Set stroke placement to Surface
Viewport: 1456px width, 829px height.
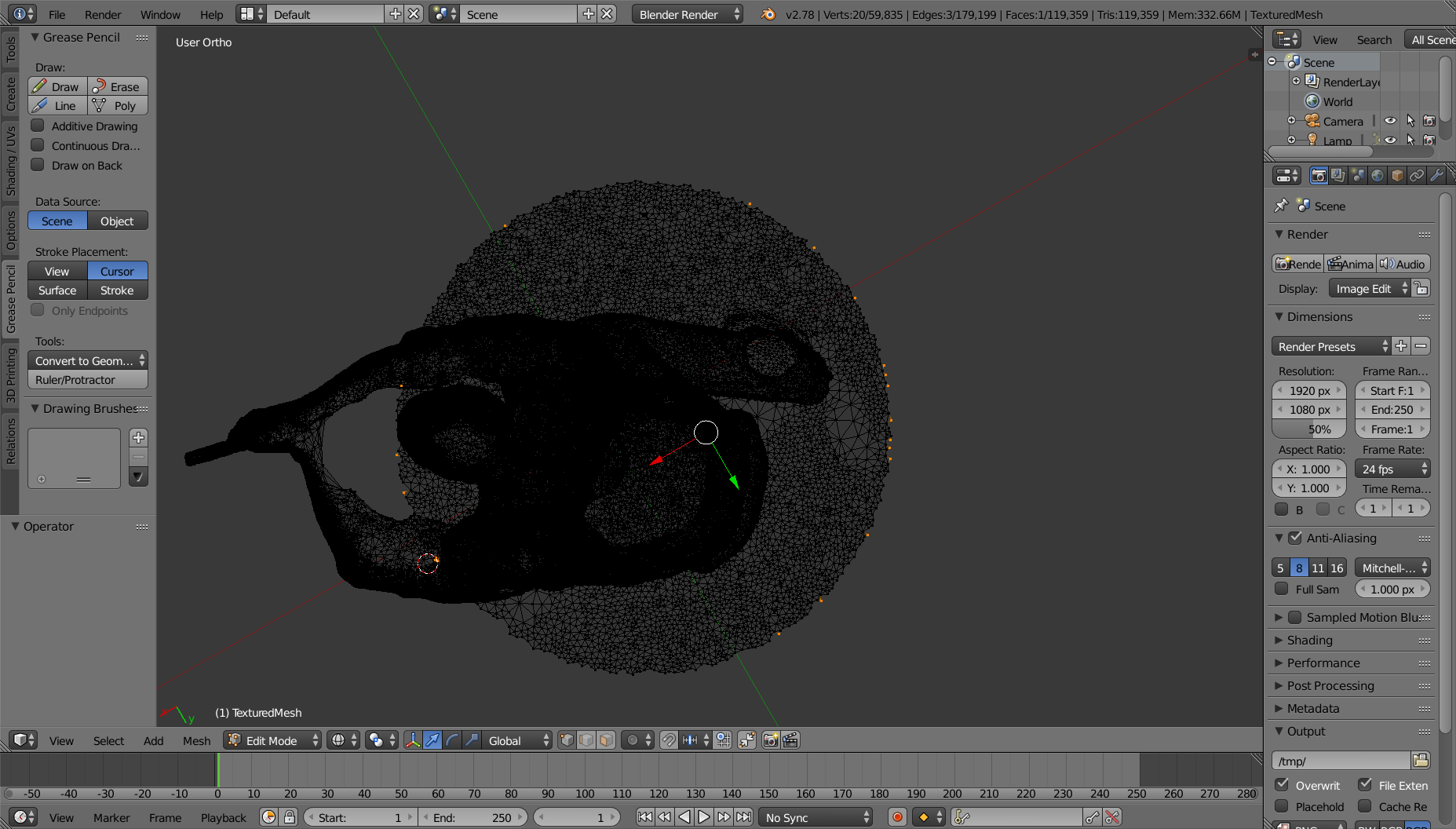click(x=57, y=290)
